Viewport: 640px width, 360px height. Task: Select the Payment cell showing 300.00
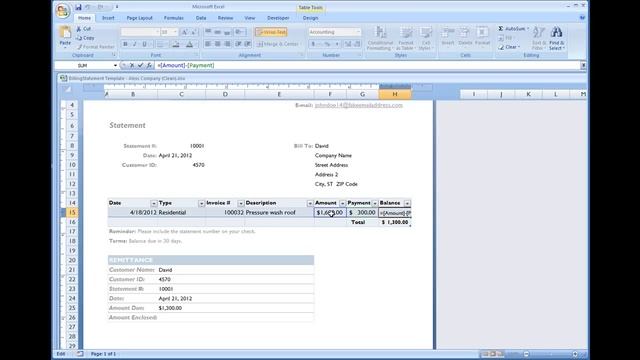(x=362, y=213)
